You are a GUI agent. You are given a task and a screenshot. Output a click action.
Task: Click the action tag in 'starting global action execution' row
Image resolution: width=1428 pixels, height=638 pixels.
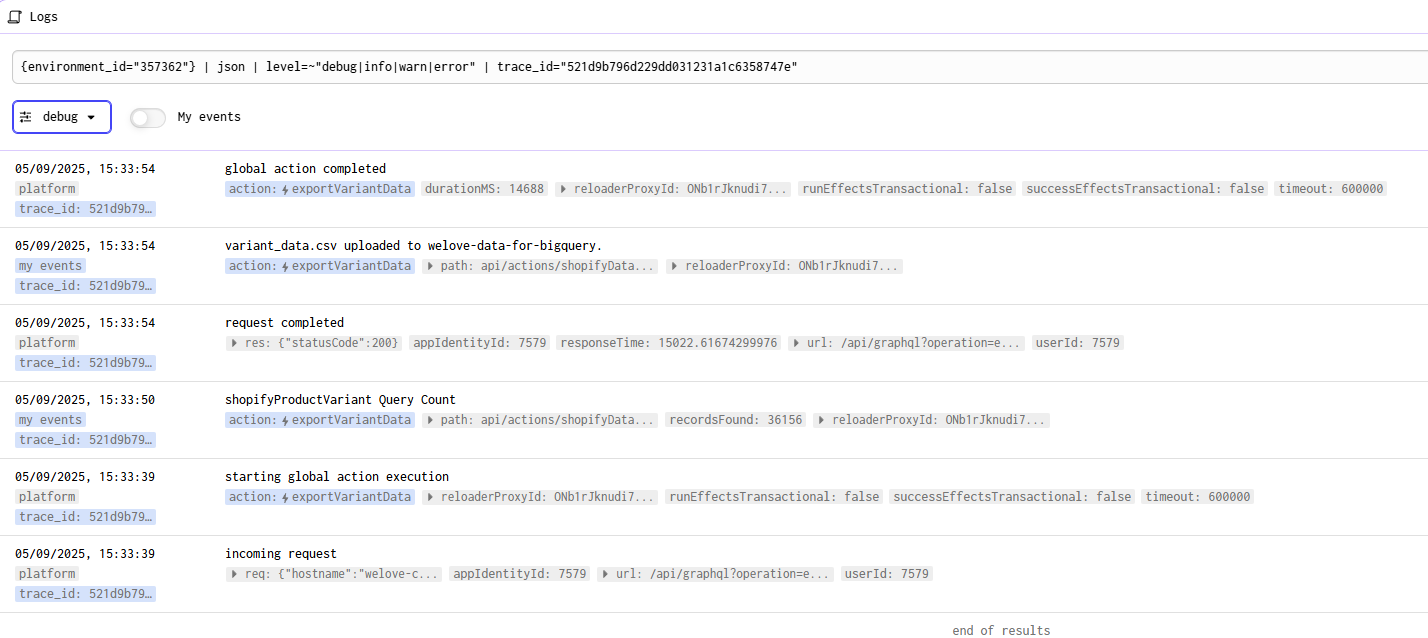point(320,497)
